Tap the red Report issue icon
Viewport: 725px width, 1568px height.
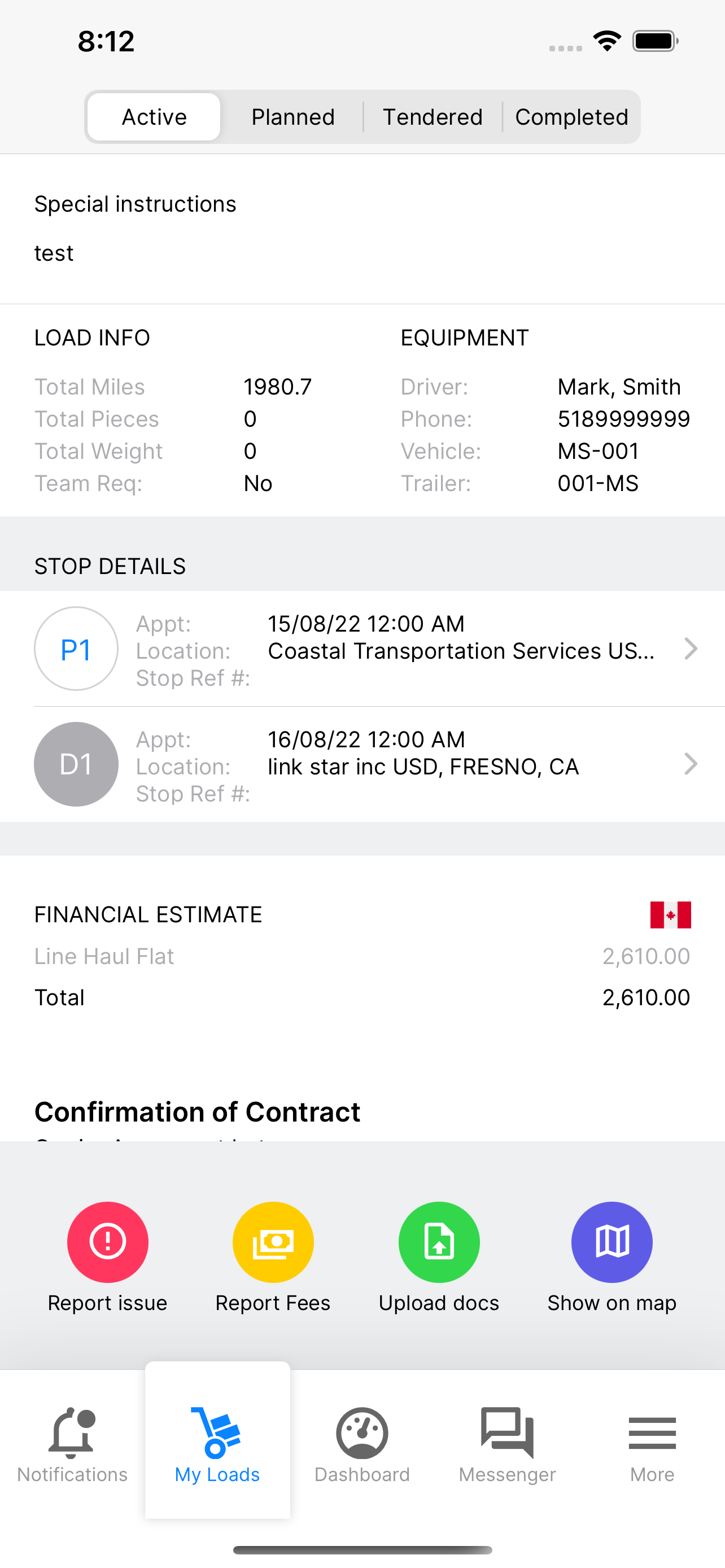point(108,1242)
